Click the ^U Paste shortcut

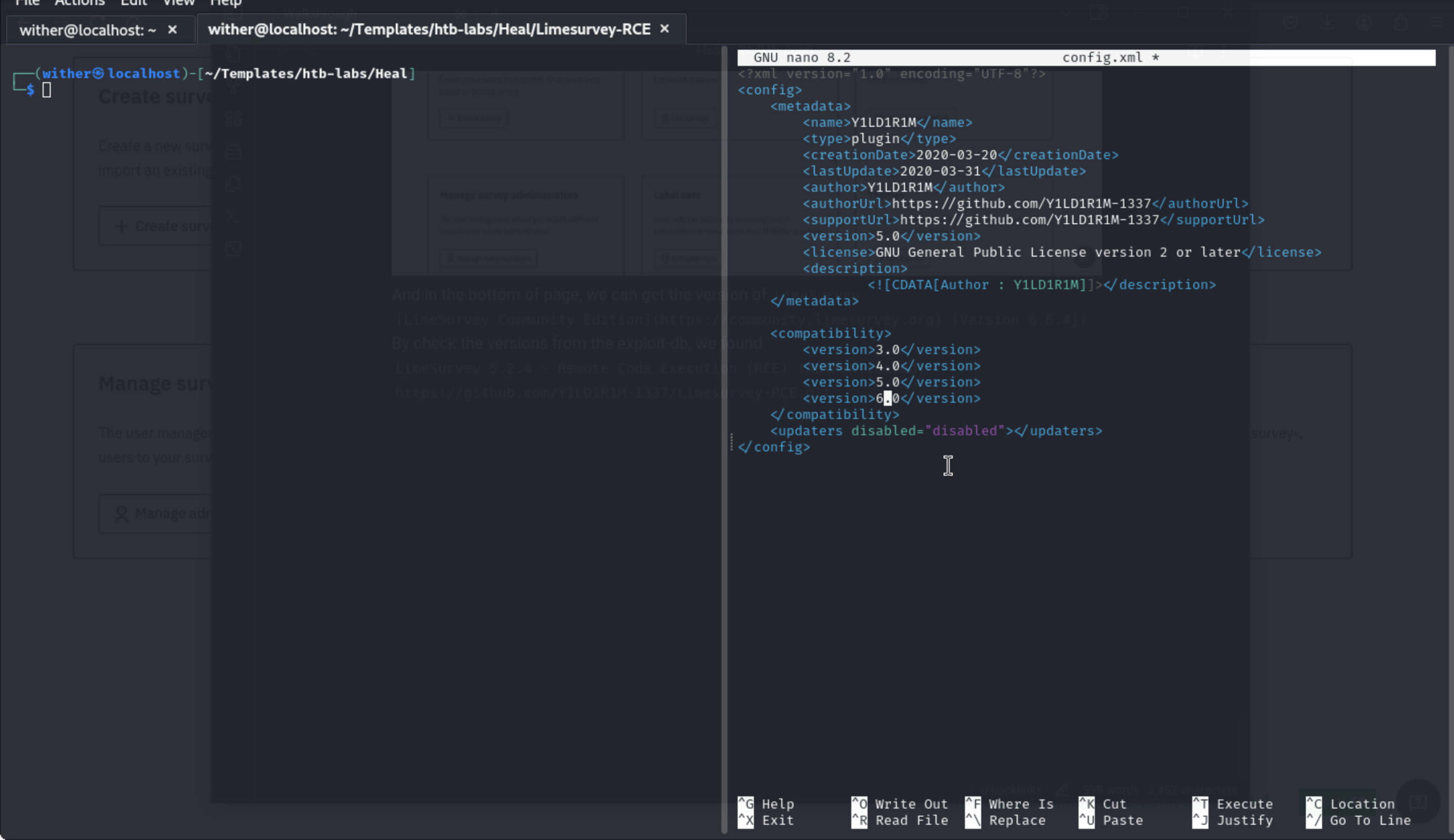[1110, 820]
